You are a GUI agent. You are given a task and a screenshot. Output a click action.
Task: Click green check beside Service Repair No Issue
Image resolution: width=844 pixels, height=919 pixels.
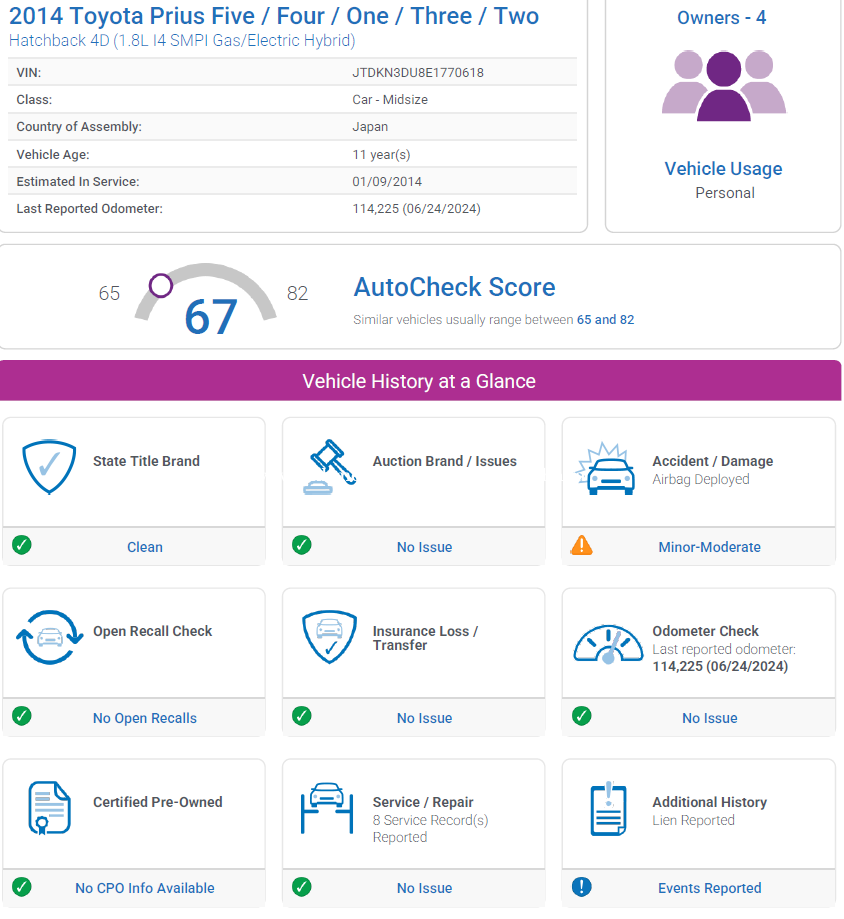point(302,887)
